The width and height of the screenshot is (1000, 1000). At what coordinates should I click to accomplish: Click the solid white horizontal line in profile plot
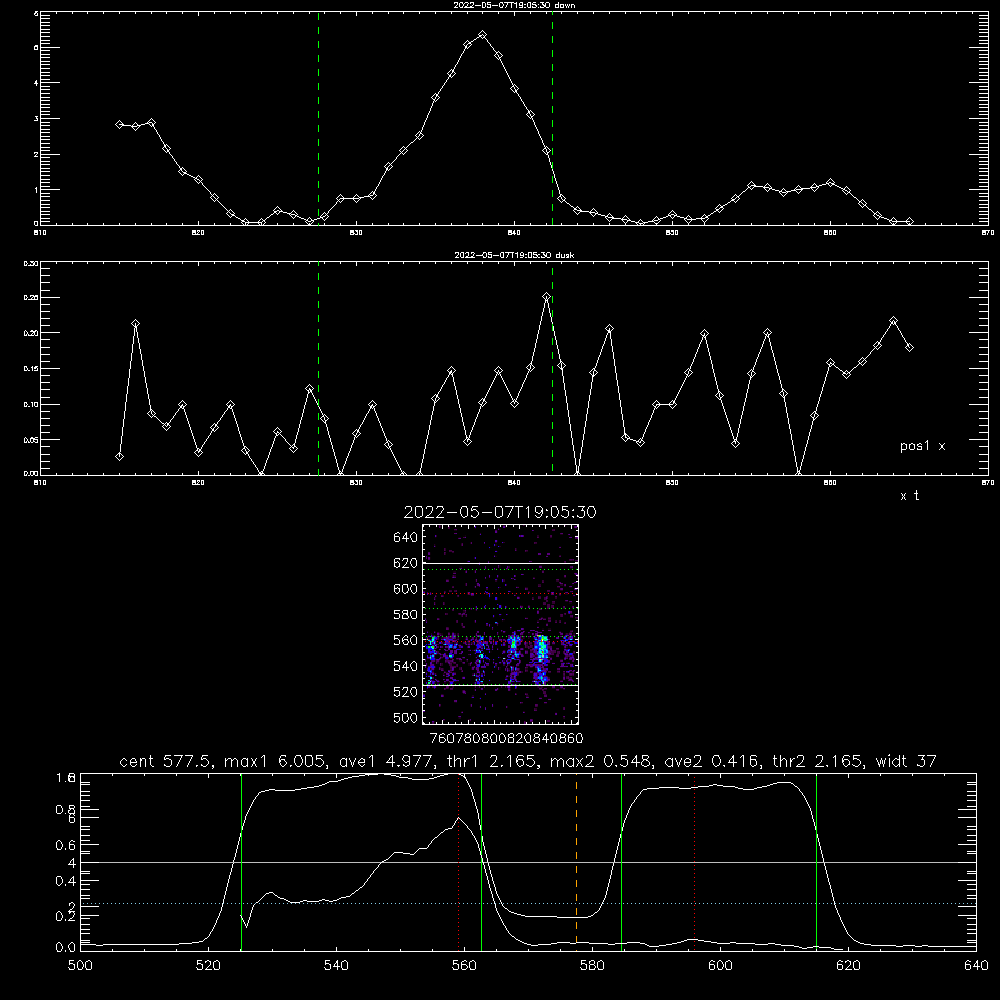(528, 862)
